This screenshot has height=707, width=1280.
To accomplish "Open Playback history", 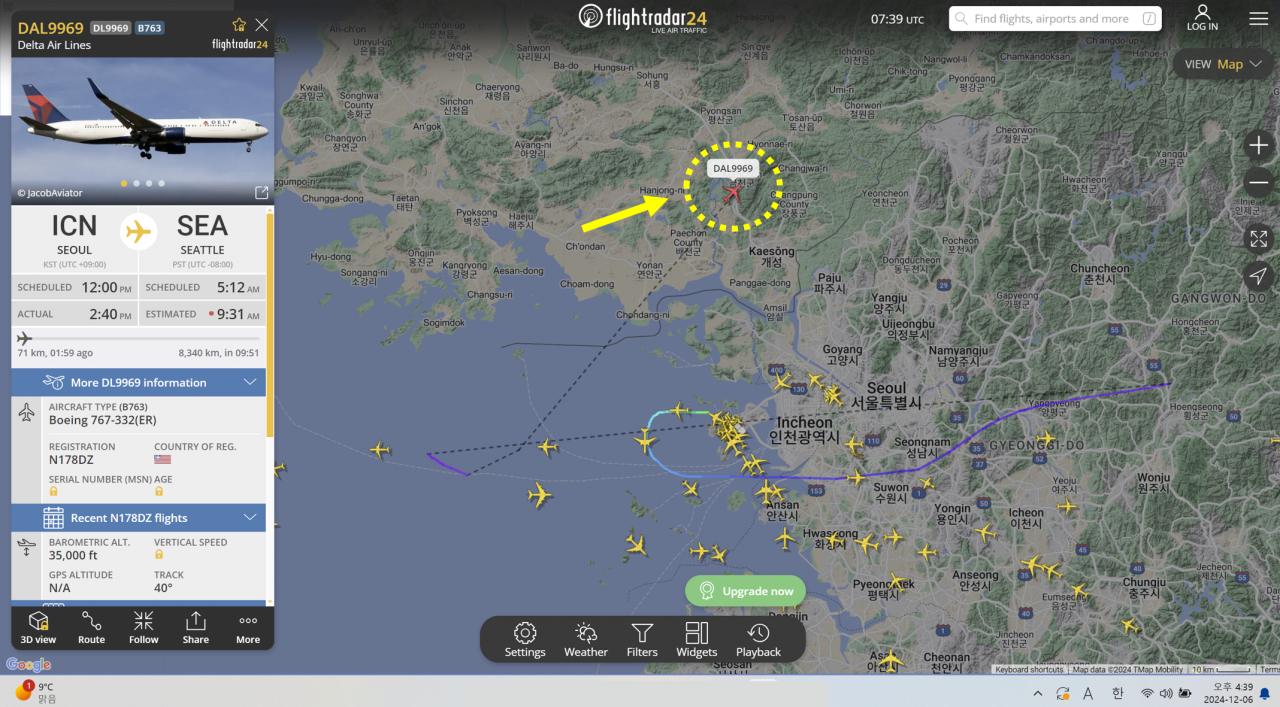I will tap(758, 640).
